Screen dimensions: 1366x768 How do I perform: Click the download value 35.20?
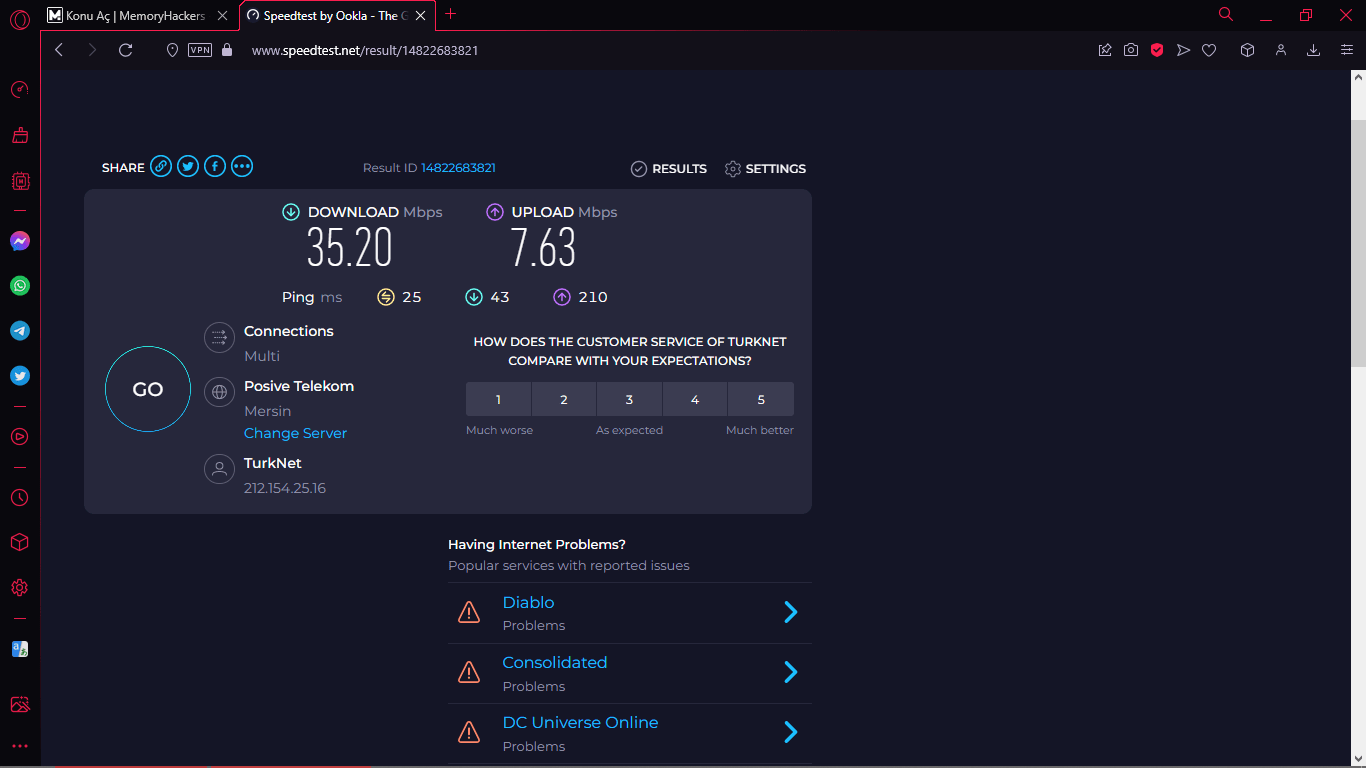click(x=349, y=248)
